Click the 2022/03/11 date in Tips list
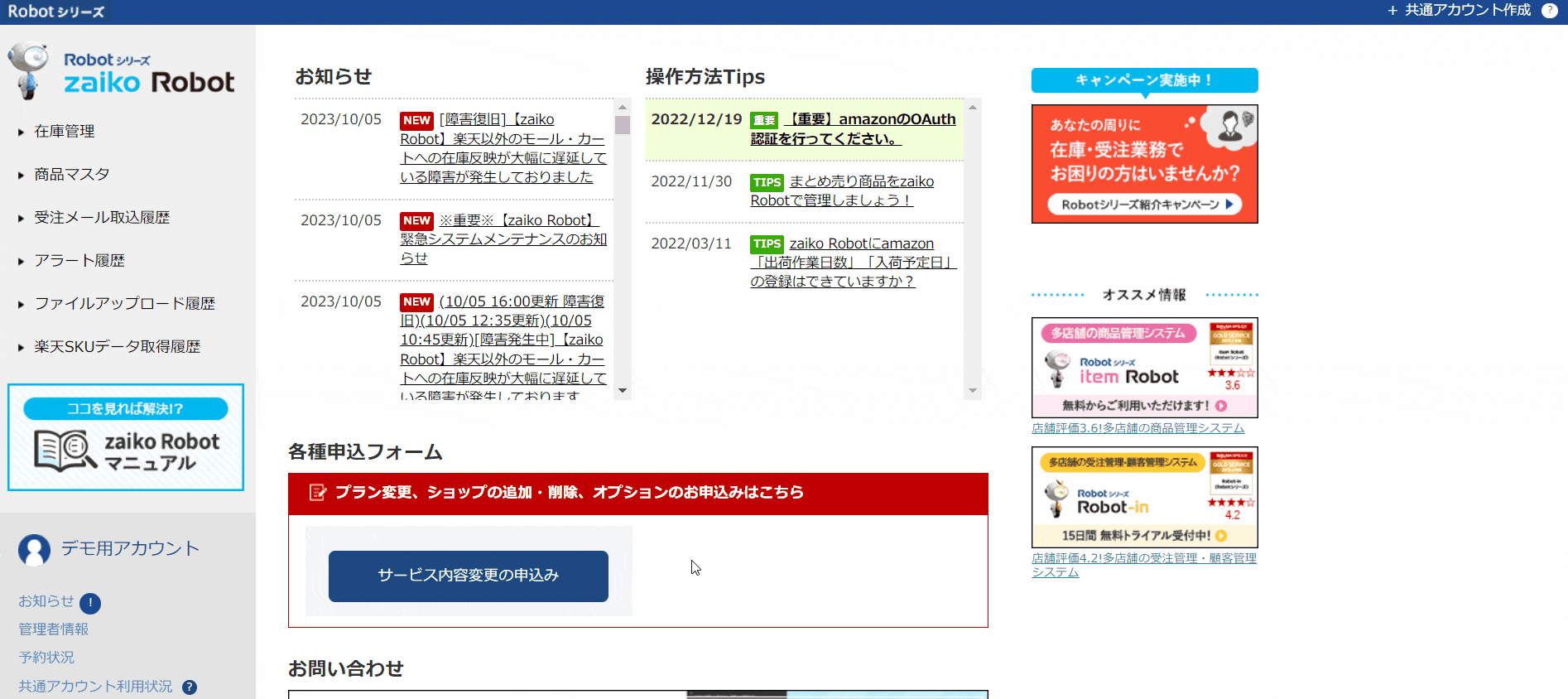The image size is (1568, 699). pyautogui.click(x=692, y=243)
